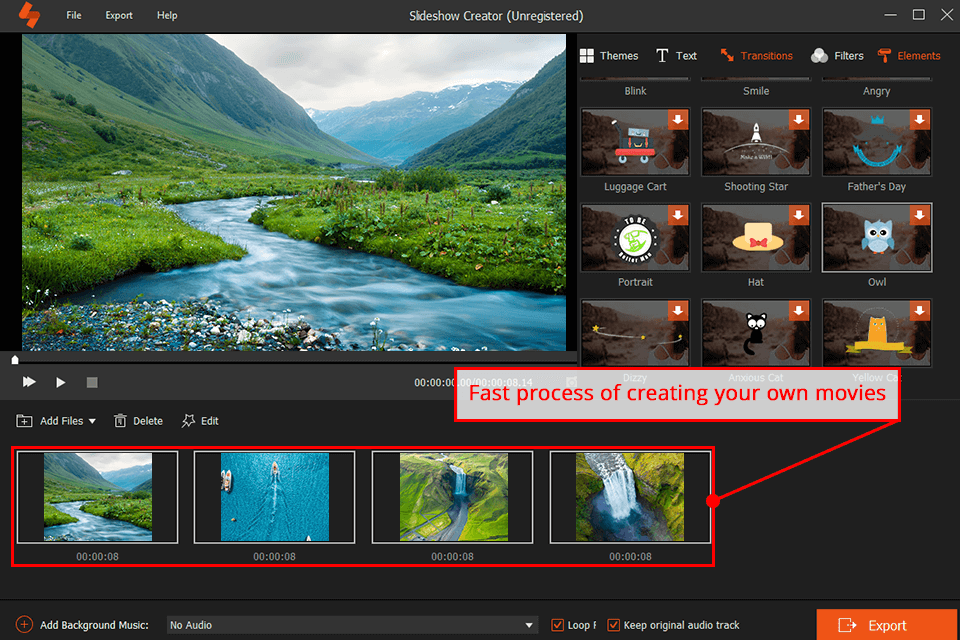Download the Anxious Cat element
The height and width of the screenshot is (640, 960).
point(798,311)
